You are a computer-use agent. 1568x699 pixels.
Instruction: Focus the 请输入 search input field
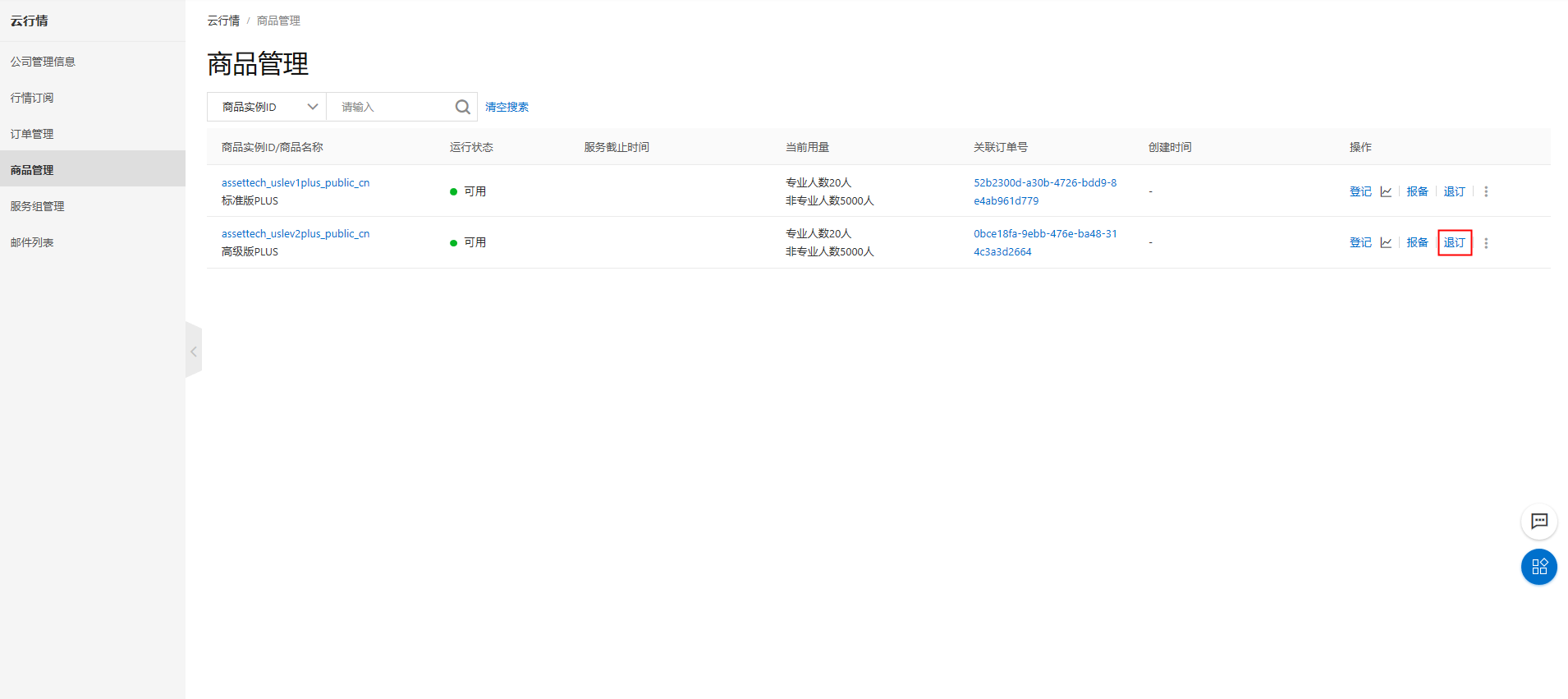pos(391,107)
